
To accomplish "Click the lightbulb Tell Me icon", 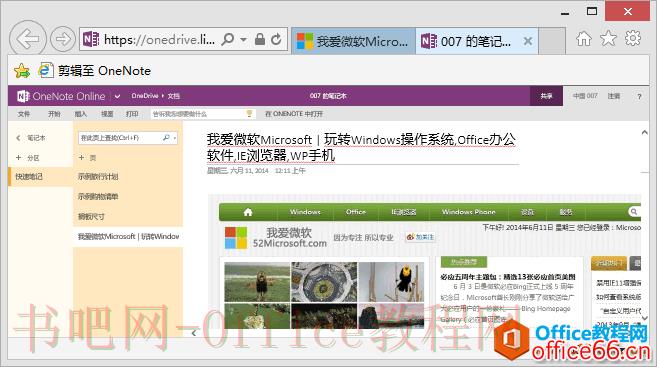I will coord(249,114).
